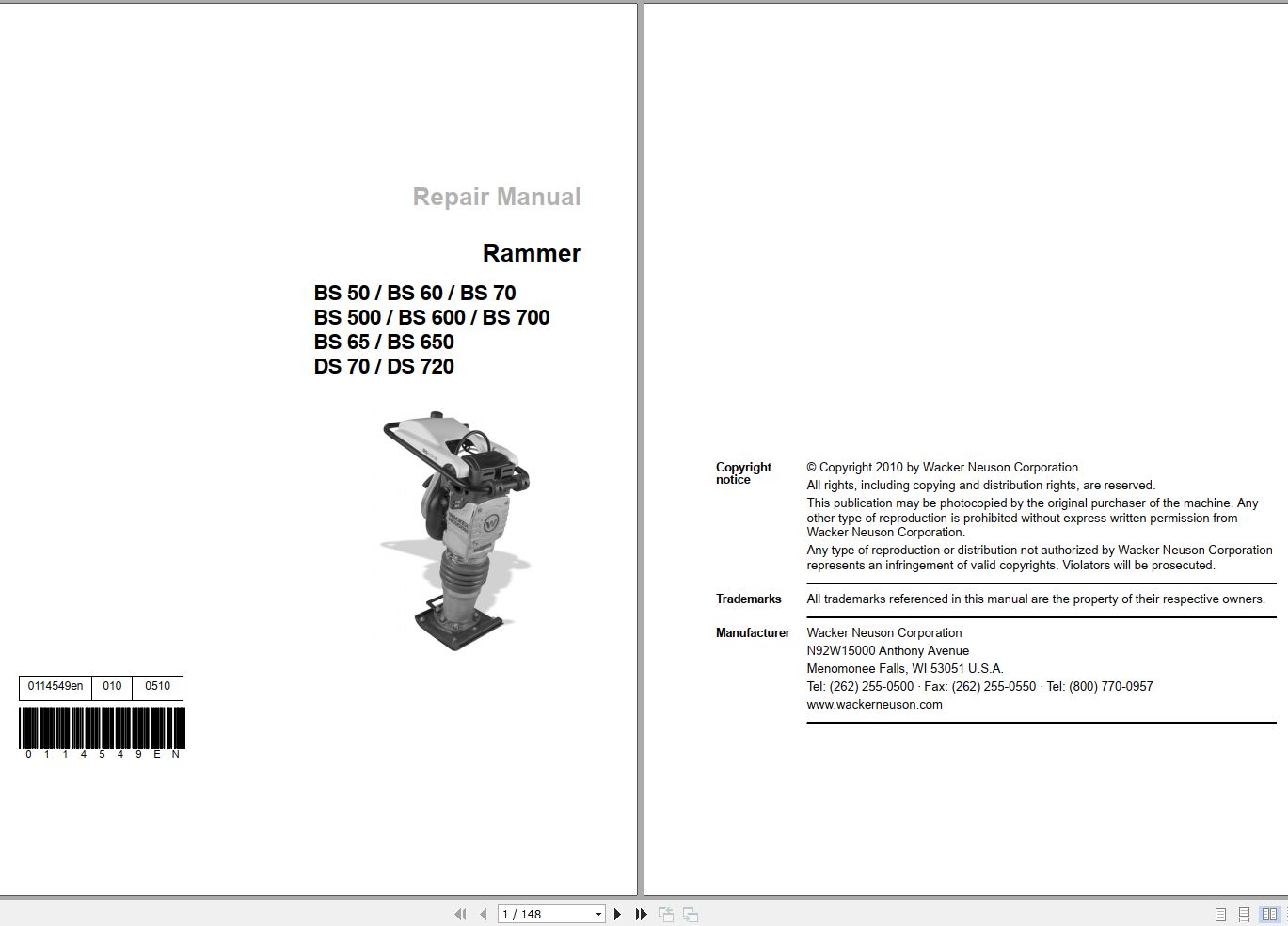Viewport: 1288px width, 926px height.
Task: Open the page number dropdown
Action: [597, 914]
